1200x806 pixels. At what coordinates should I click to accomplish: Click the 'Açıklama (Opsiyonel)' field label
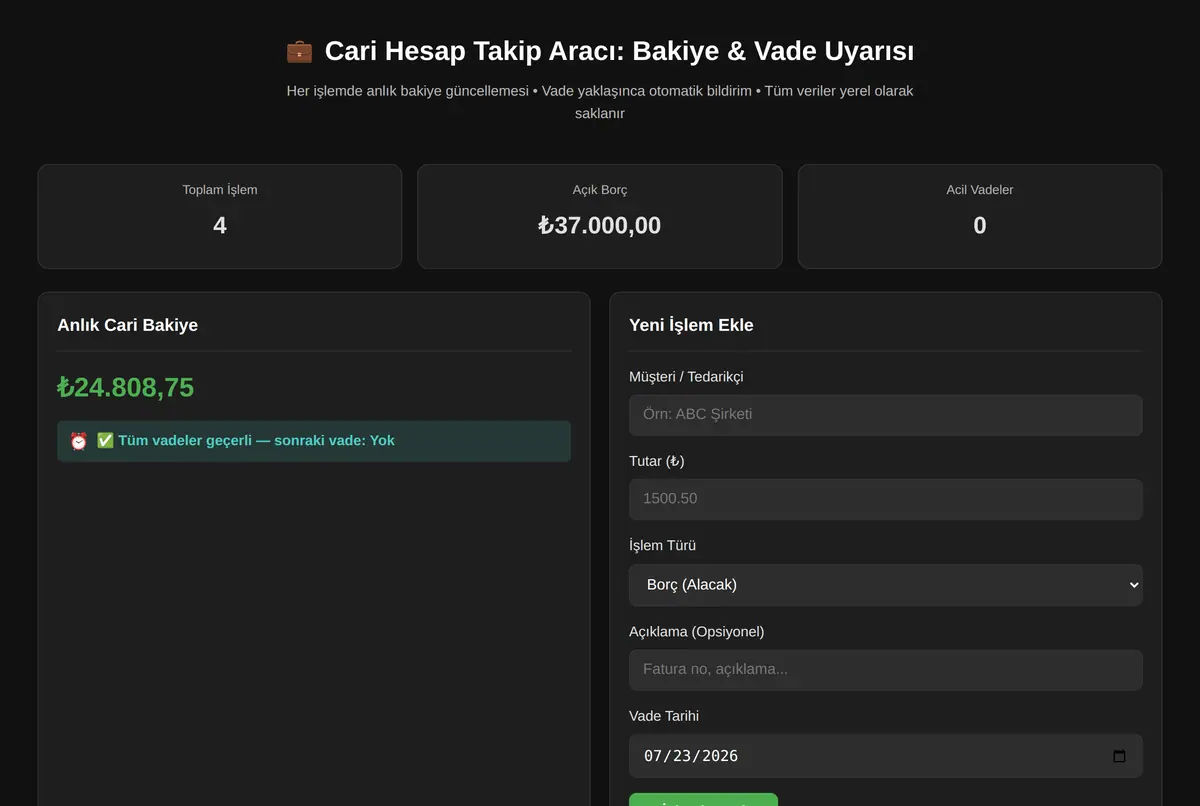(x=697, y=632)
